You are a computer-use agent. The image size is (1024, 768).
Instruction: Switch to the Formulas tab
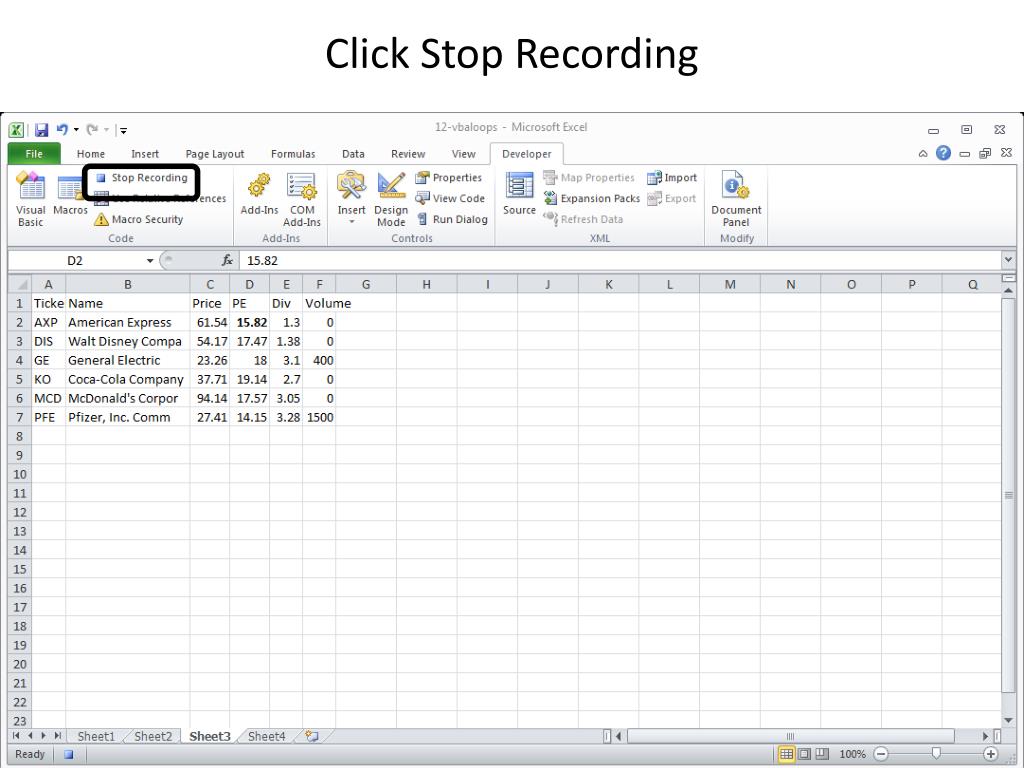[x=293, y=153]
